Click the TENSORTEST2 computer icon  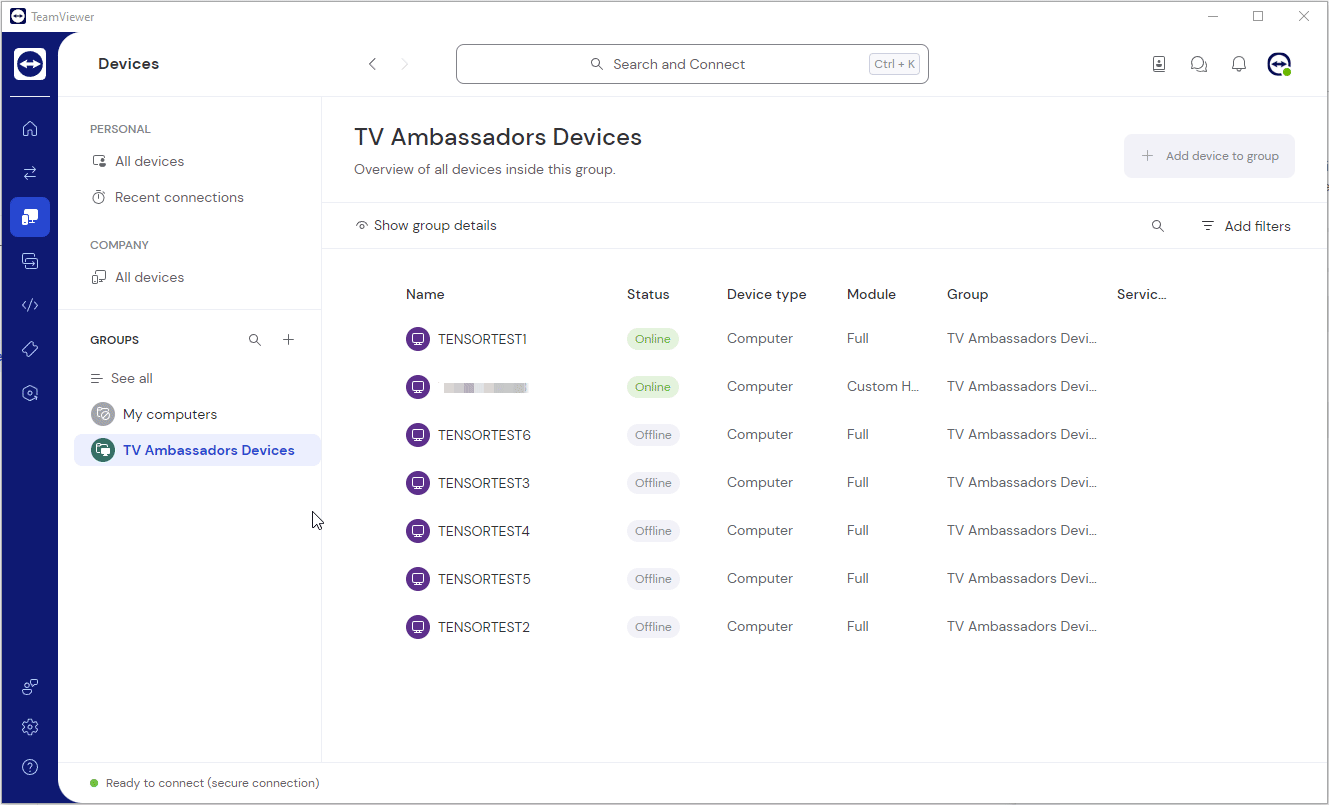(418, 627)
